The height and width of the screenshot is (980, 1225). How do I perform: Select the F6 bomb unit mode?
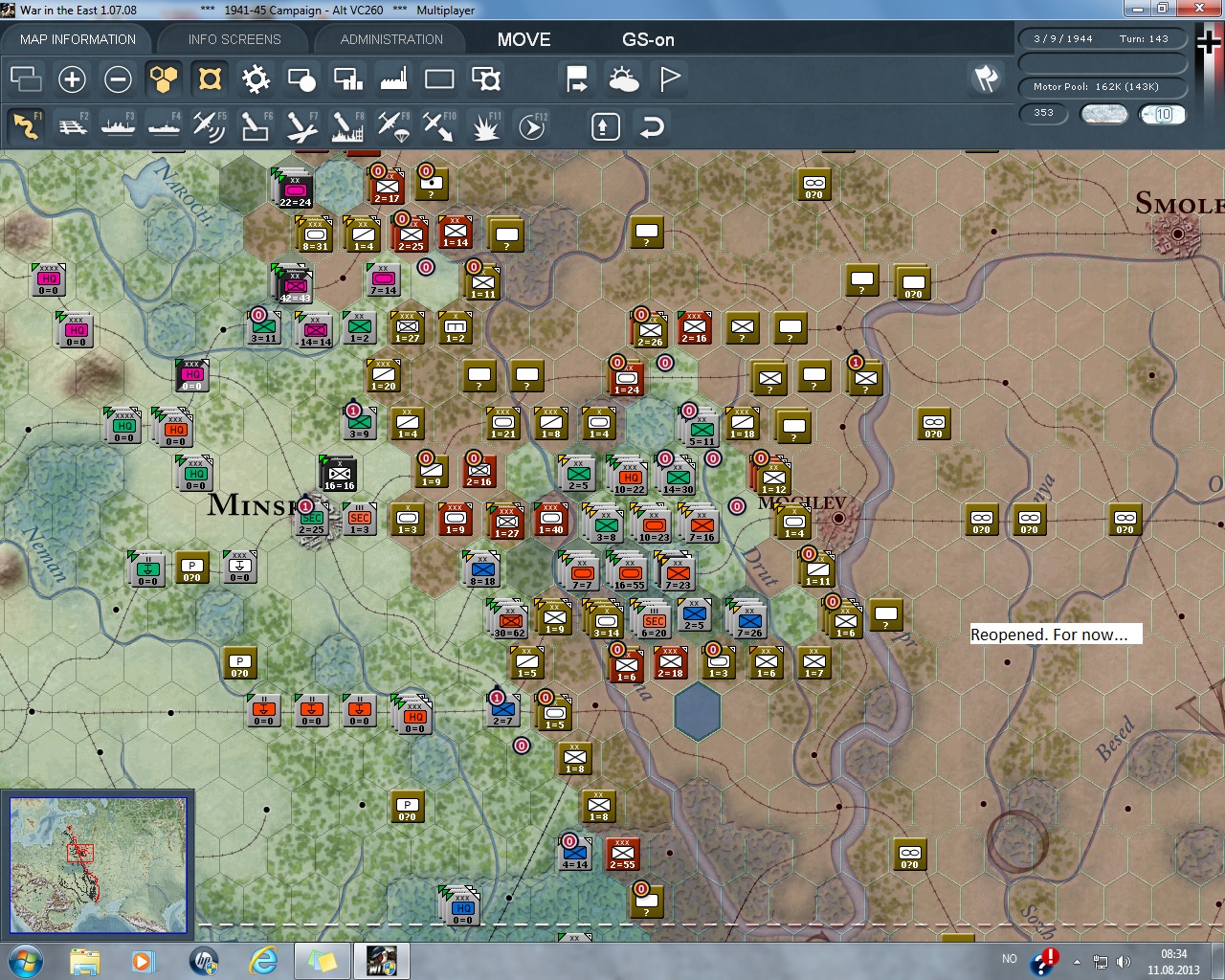[x=256, y=126]
